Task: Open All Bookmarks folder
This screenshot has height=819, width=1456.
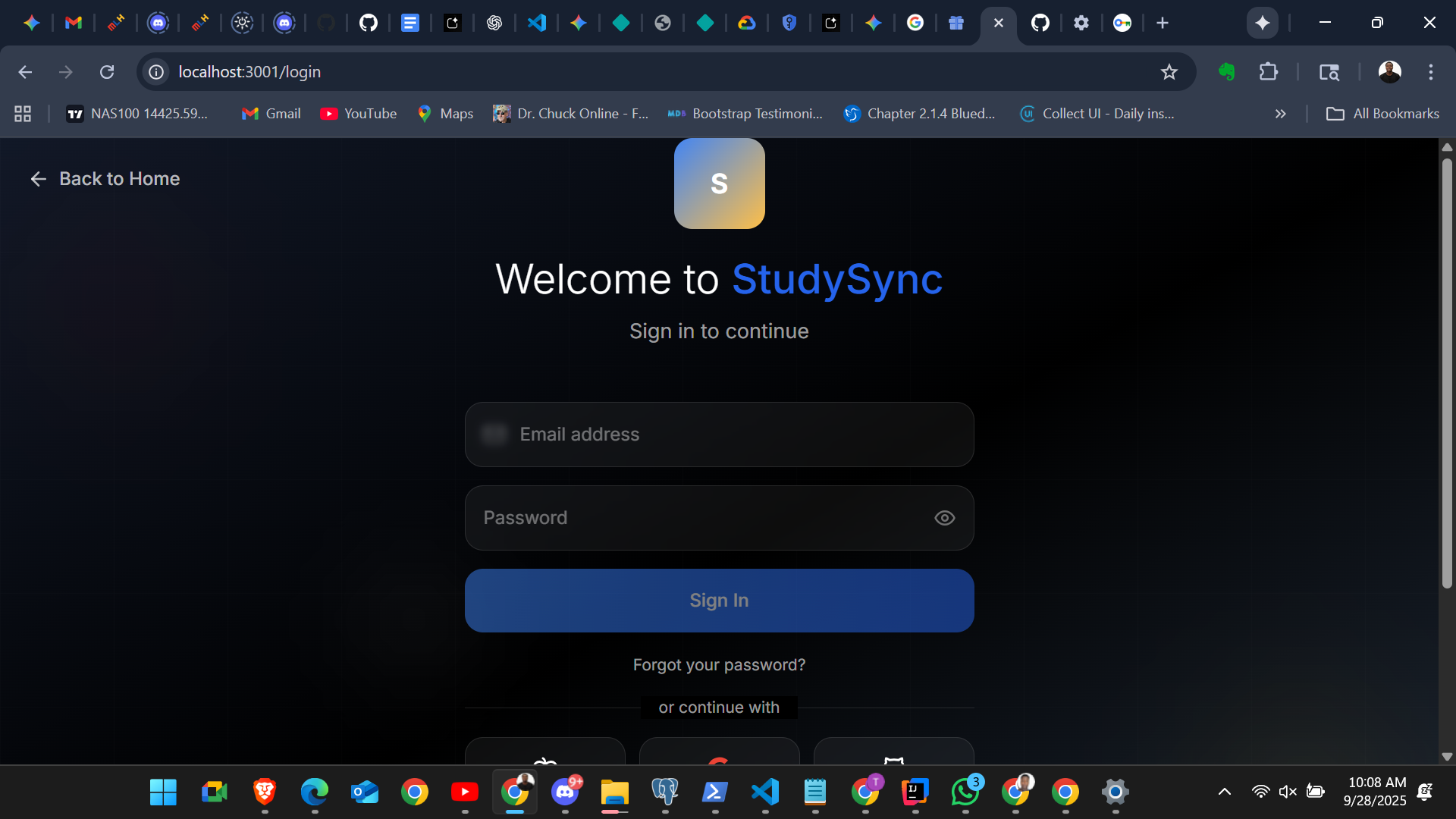Action: (x=1382, y=114)
